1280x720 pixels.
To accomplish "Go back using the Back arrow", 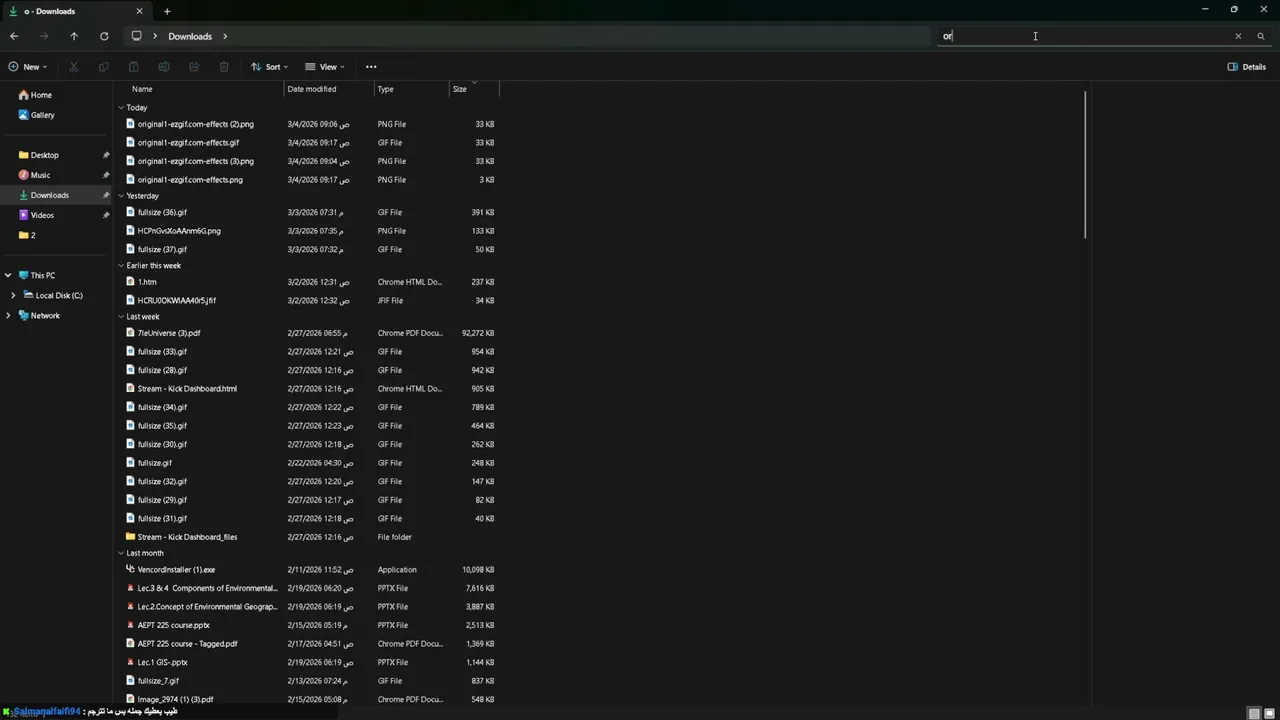I will point(14,36).
